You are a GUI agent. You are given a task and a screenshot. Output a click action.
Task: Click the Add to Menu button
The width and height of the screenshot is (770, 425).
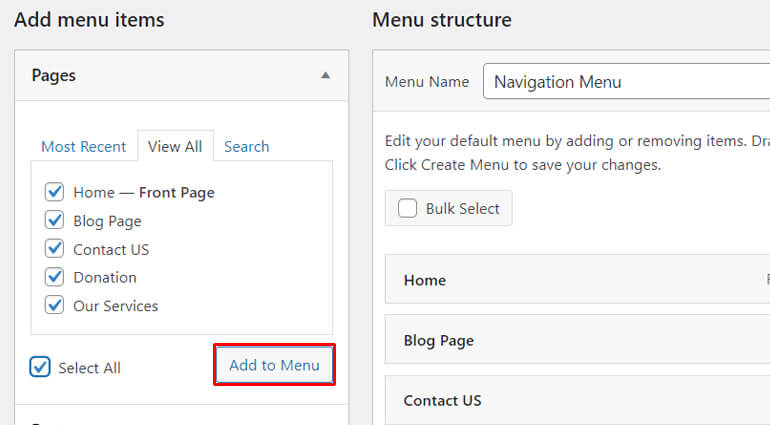point(274,365)
